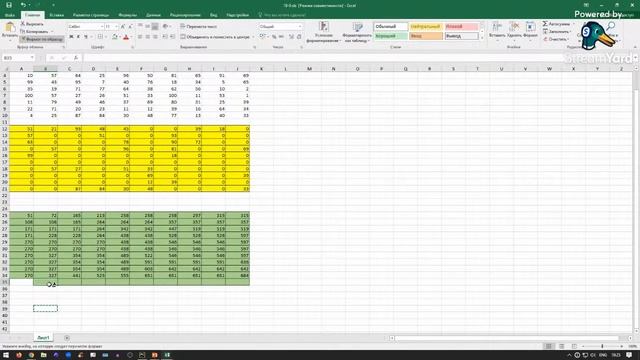Open the number format combo box
640x360 pixels.
point(280,27)
